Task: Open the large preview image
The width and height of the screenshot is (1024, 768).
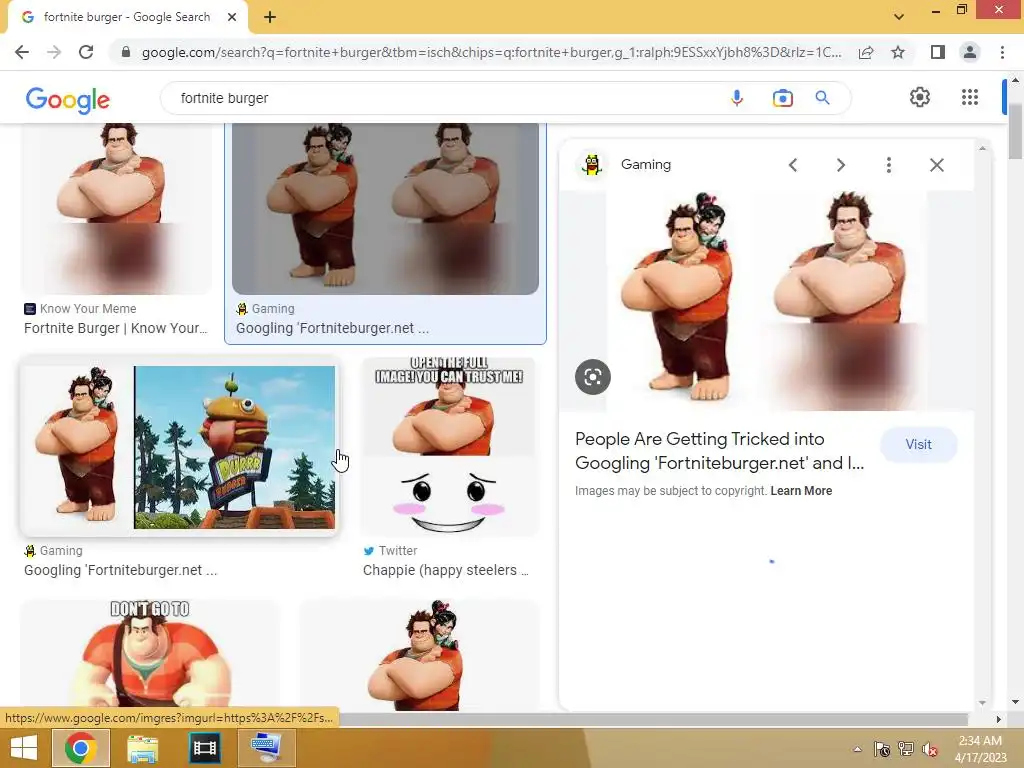Action: tap(766, 301)
